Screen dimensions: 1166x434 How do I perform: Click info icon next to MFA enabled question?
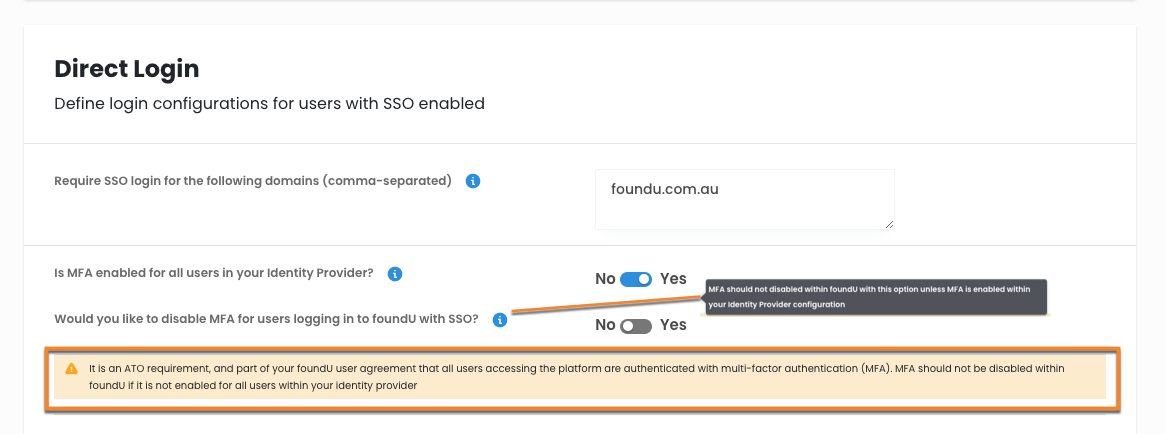(x=395, y=273)
